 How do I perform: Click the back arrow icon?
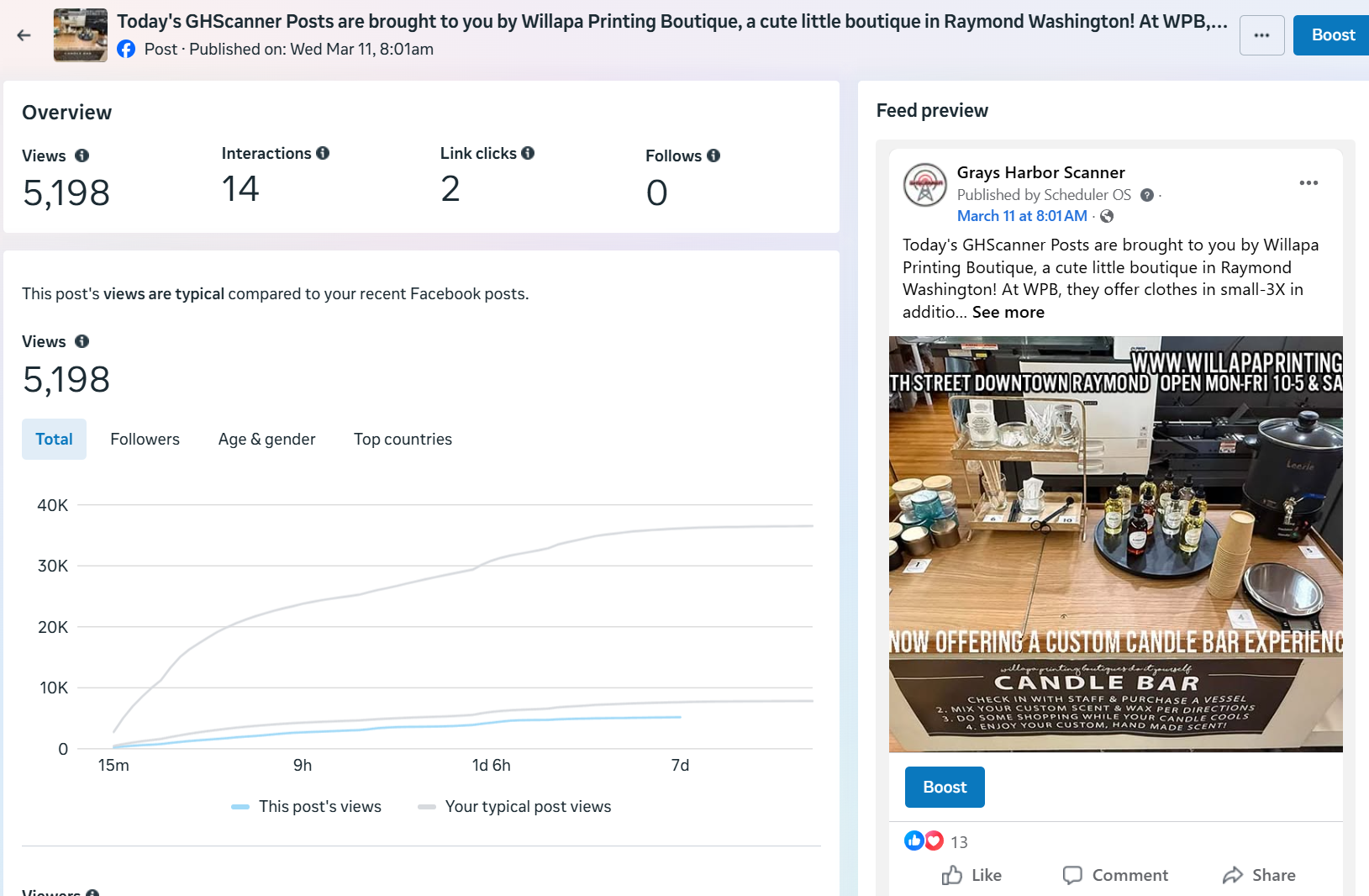click(24, 35)
